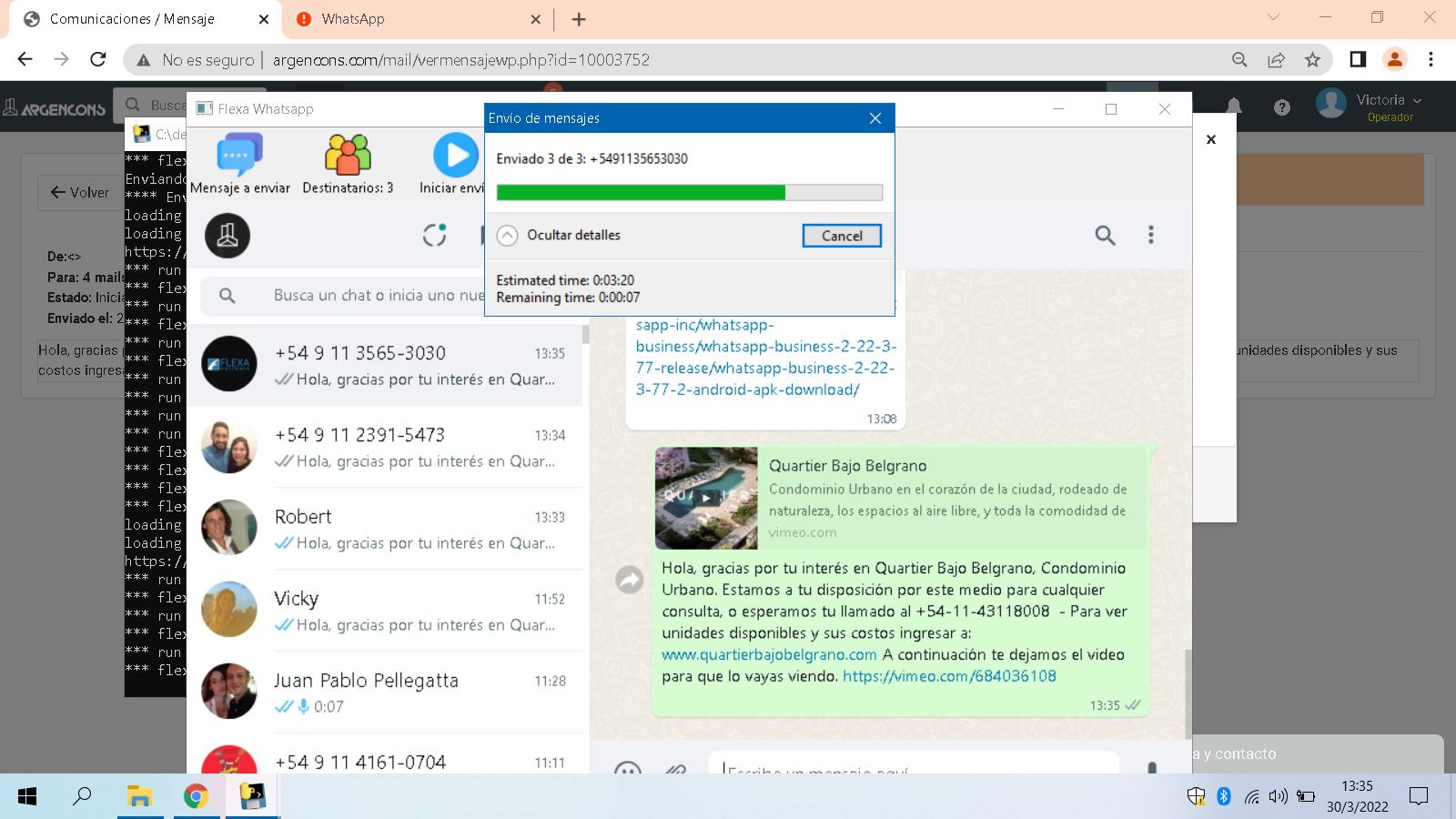Image resolution: width=1456 pixels, height=819 pixels.
Task: Click the taskbar search icon
Action: [82, 797]
